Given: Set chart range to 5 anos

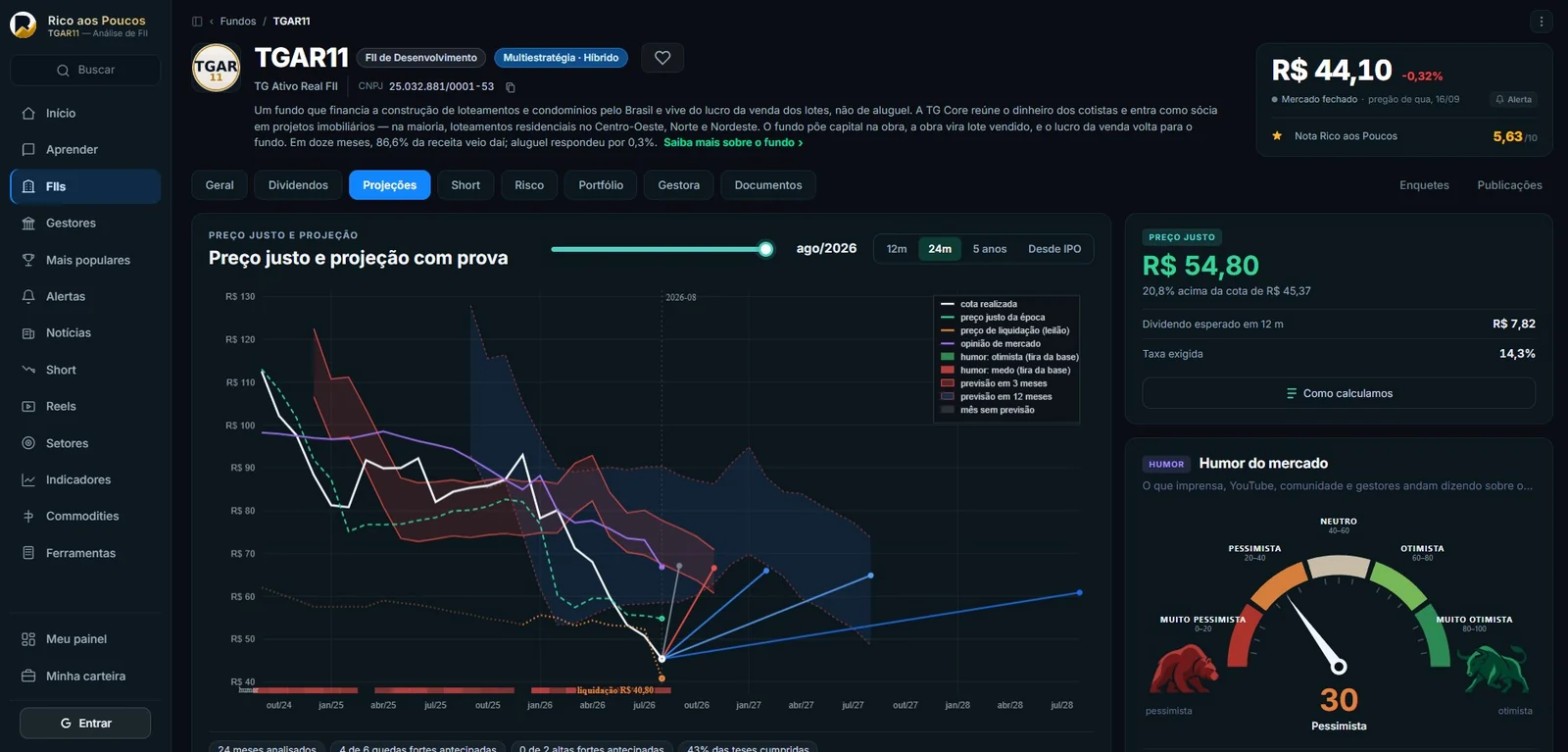Looking at the screenshot, I should click(x=990, y=249).
